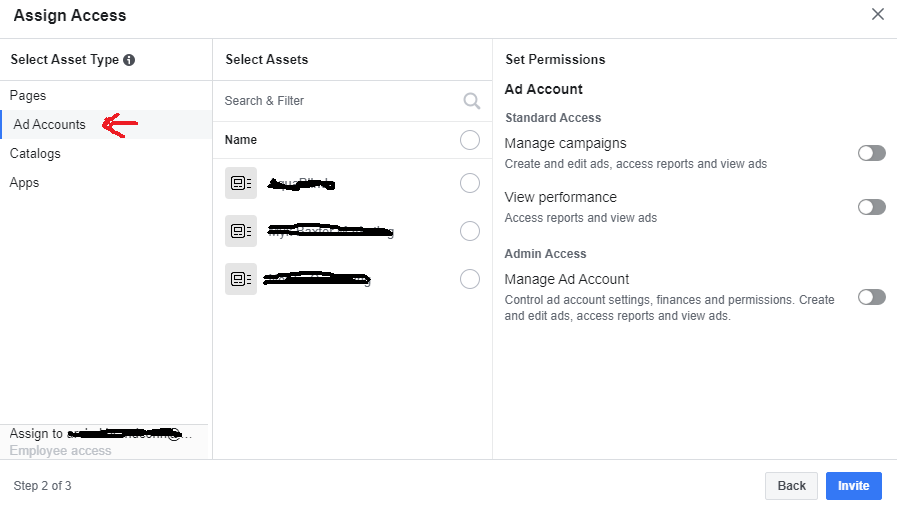This screenshot has height=509, width=897.
Task: Choose Ad Accounts asset type
Action: (x=49, y=125)
